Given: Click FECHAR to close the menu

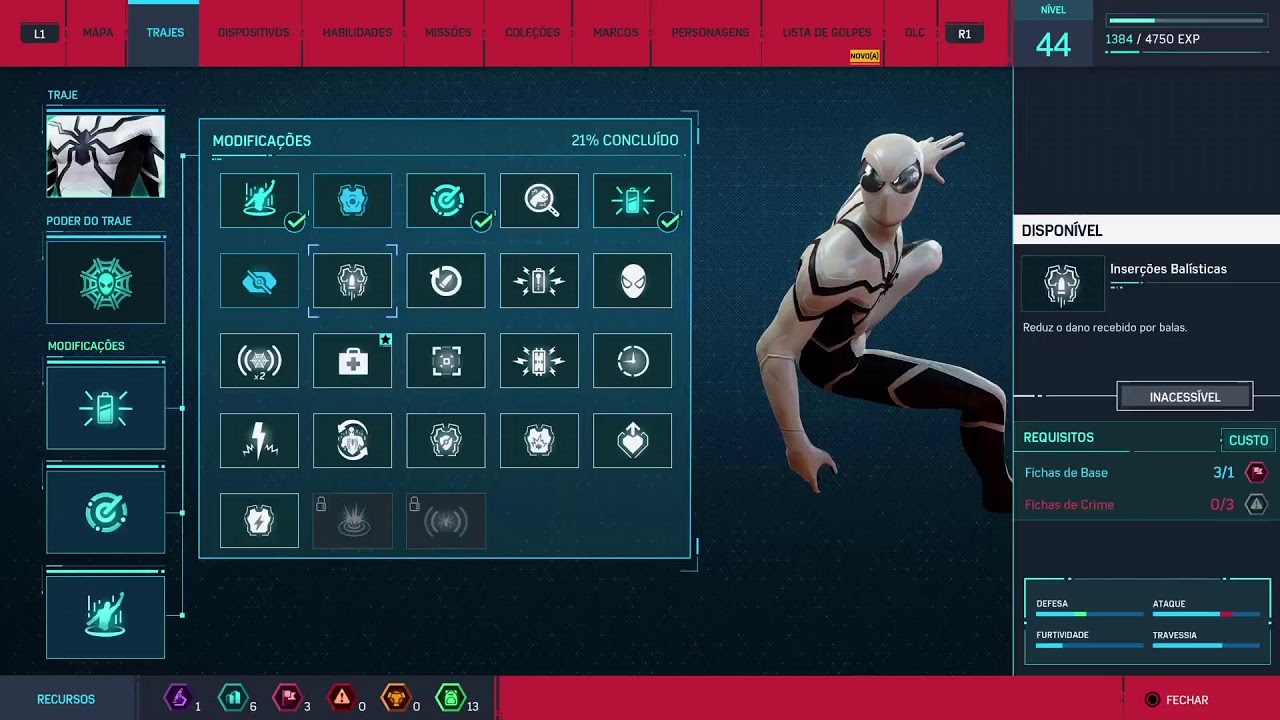Looking at the screenshot, I should click(1176, 700).
